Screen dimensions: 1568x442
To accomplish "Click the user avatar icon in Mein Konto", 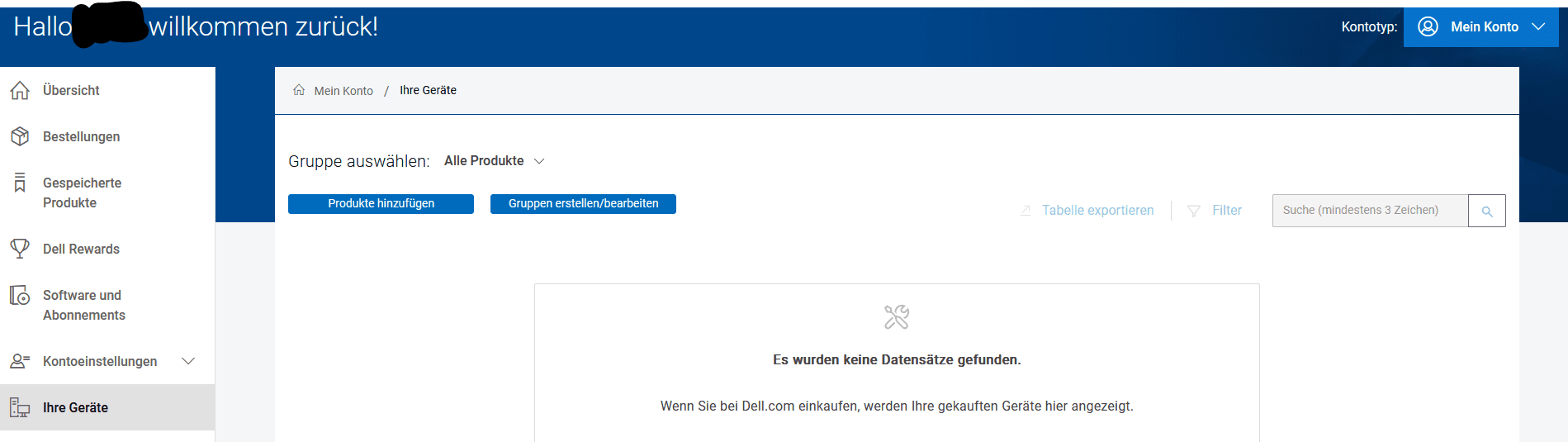I will coord(1428,26).
